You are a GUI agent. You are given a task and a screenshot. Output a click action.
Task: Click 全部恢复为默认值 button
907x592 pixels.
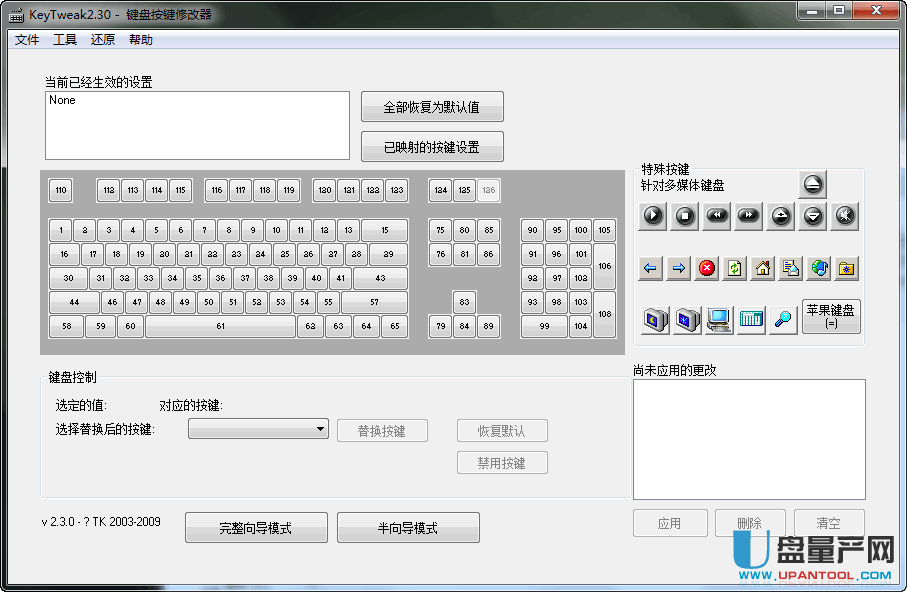(x=432, y=107)
